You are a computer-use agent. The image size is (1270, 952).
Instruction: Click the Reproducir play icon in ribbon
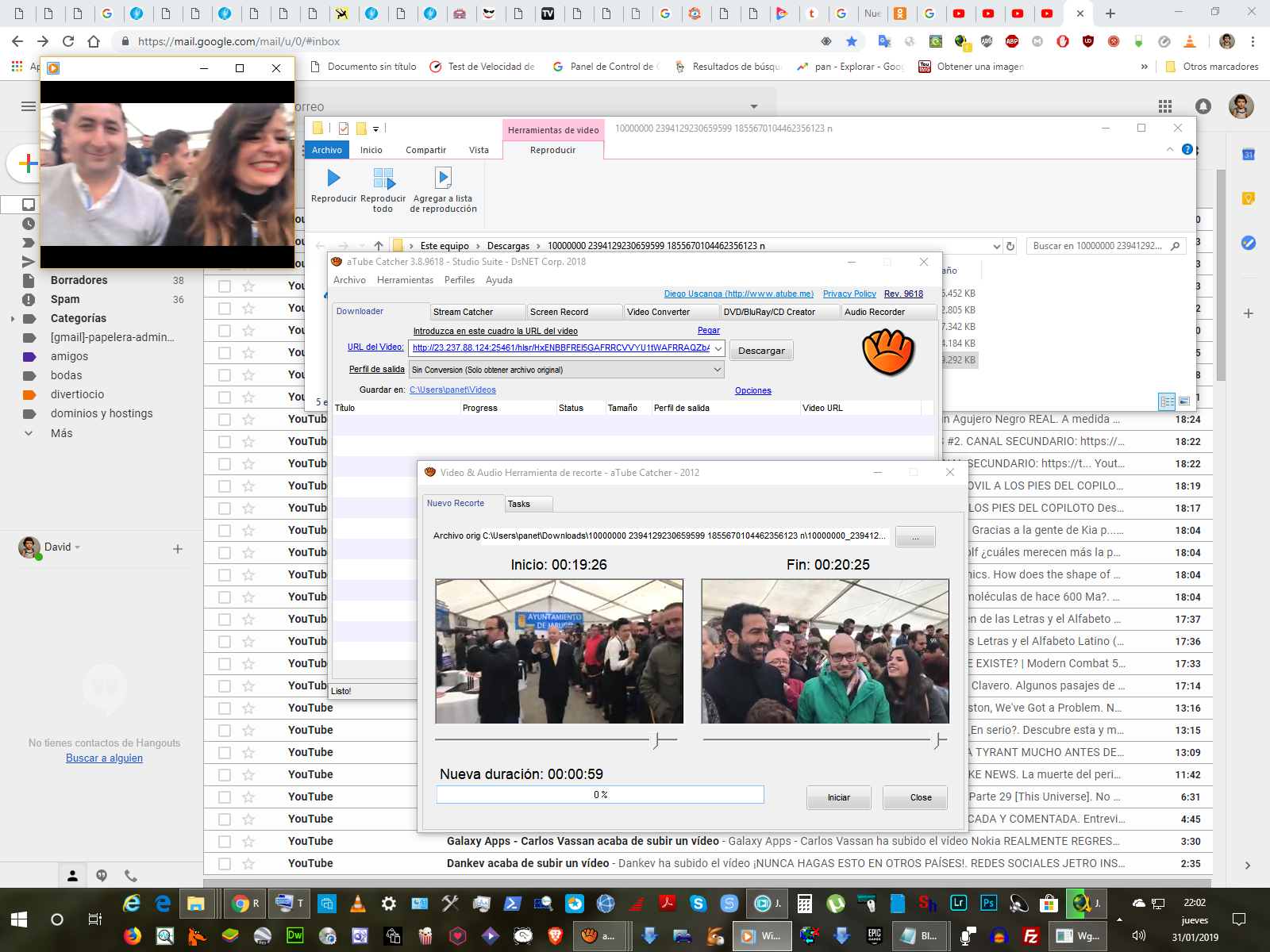(x=333, y=178)
